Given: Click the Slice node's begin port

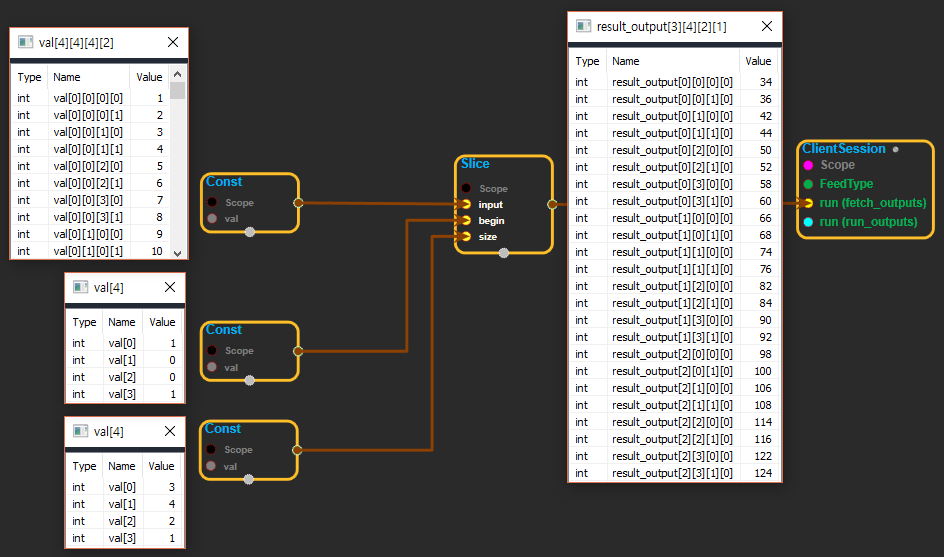Looking at the screenshot, I should pyautogui.click(x=466, y=220).
